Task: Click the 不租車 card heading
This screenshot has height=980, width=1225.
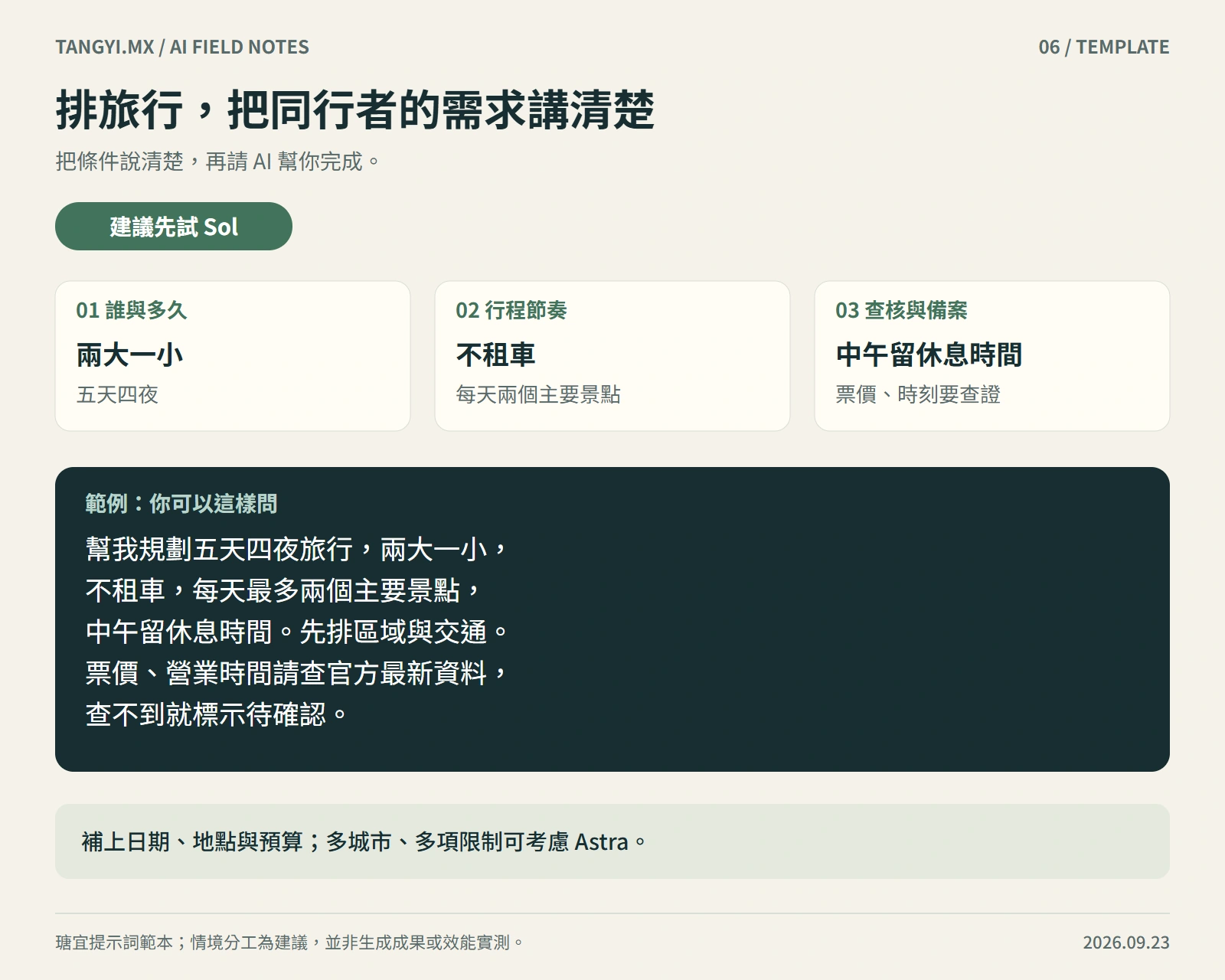Action: point(496,354)
